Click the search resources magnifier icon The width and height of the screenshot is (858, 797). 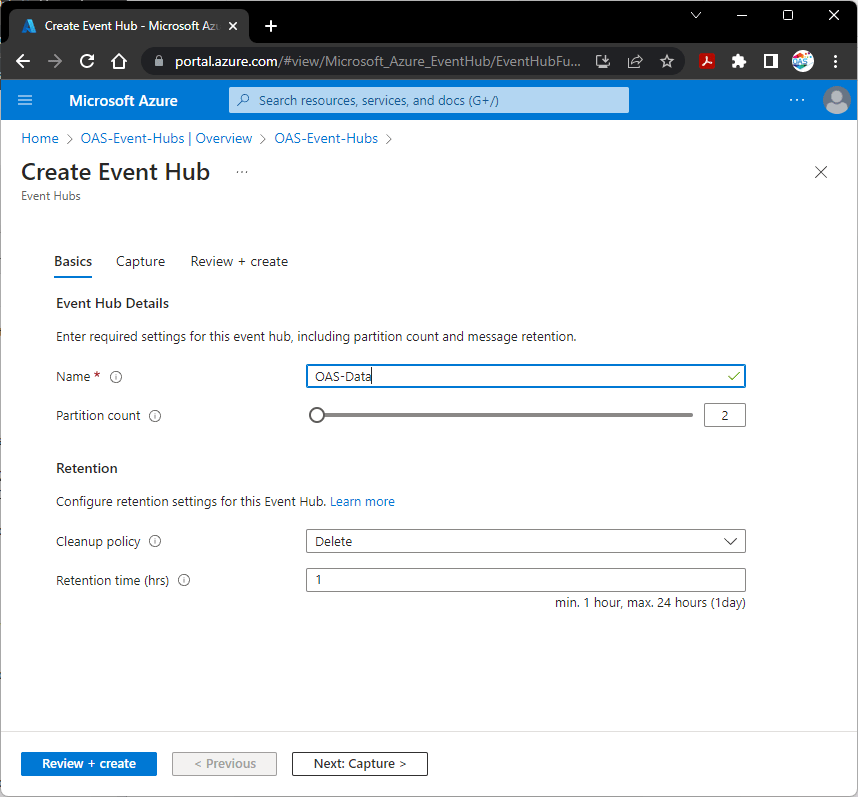tap(243, 100)
